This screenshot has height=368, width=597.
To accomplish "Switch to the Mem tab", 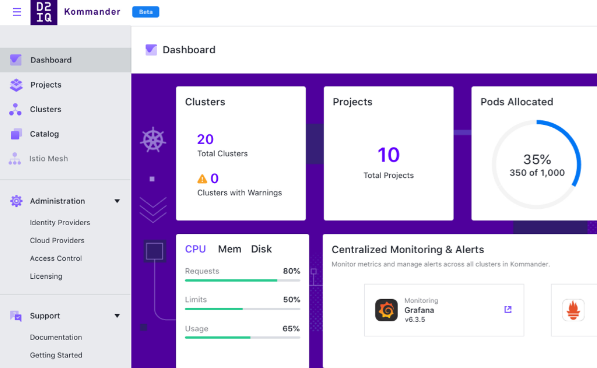I will tap(230, 249).
